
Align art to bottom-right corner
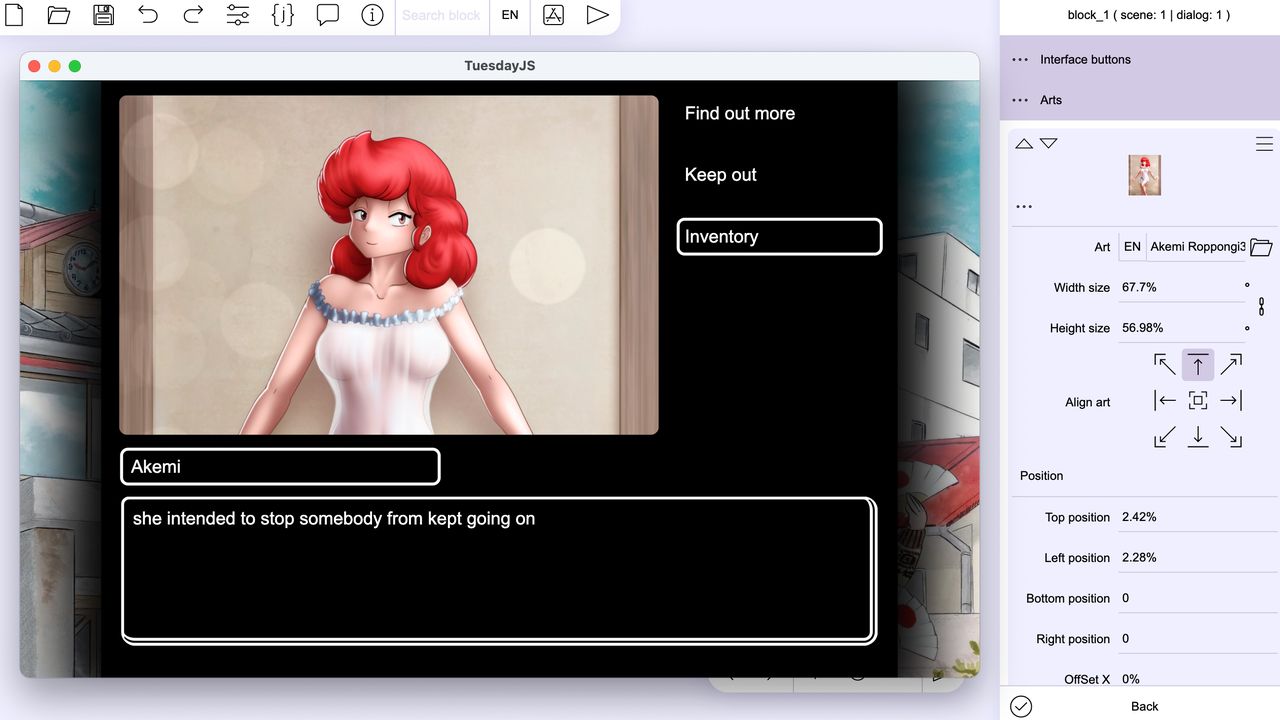1231,437
